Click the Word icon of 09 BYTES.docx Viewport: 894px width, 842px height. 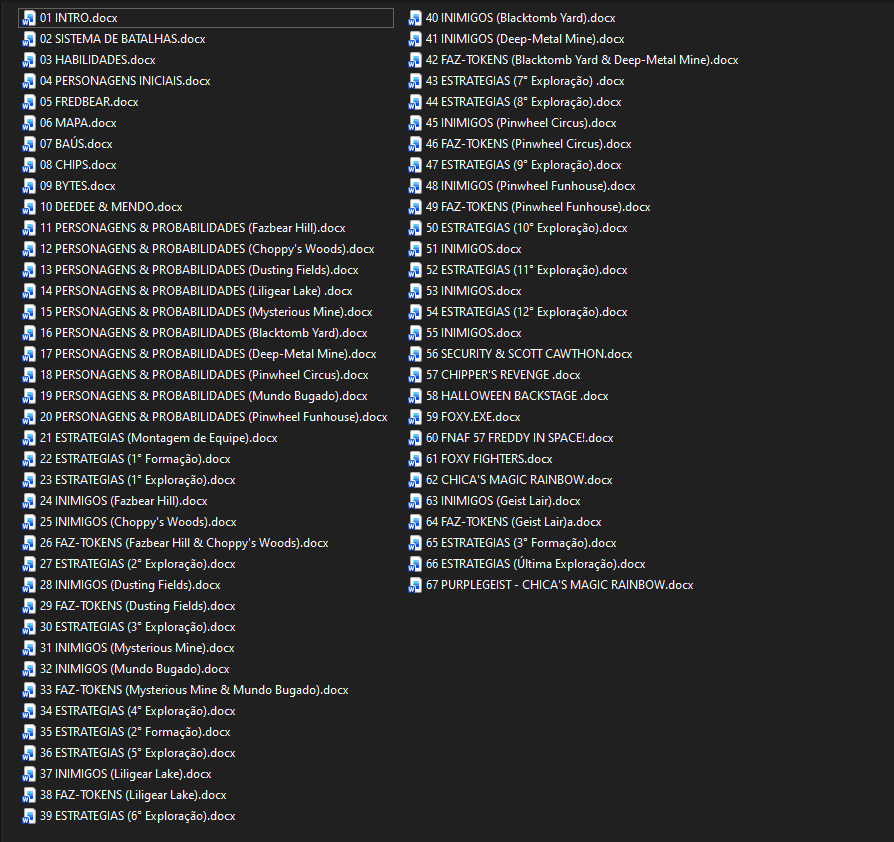(29, 186)
